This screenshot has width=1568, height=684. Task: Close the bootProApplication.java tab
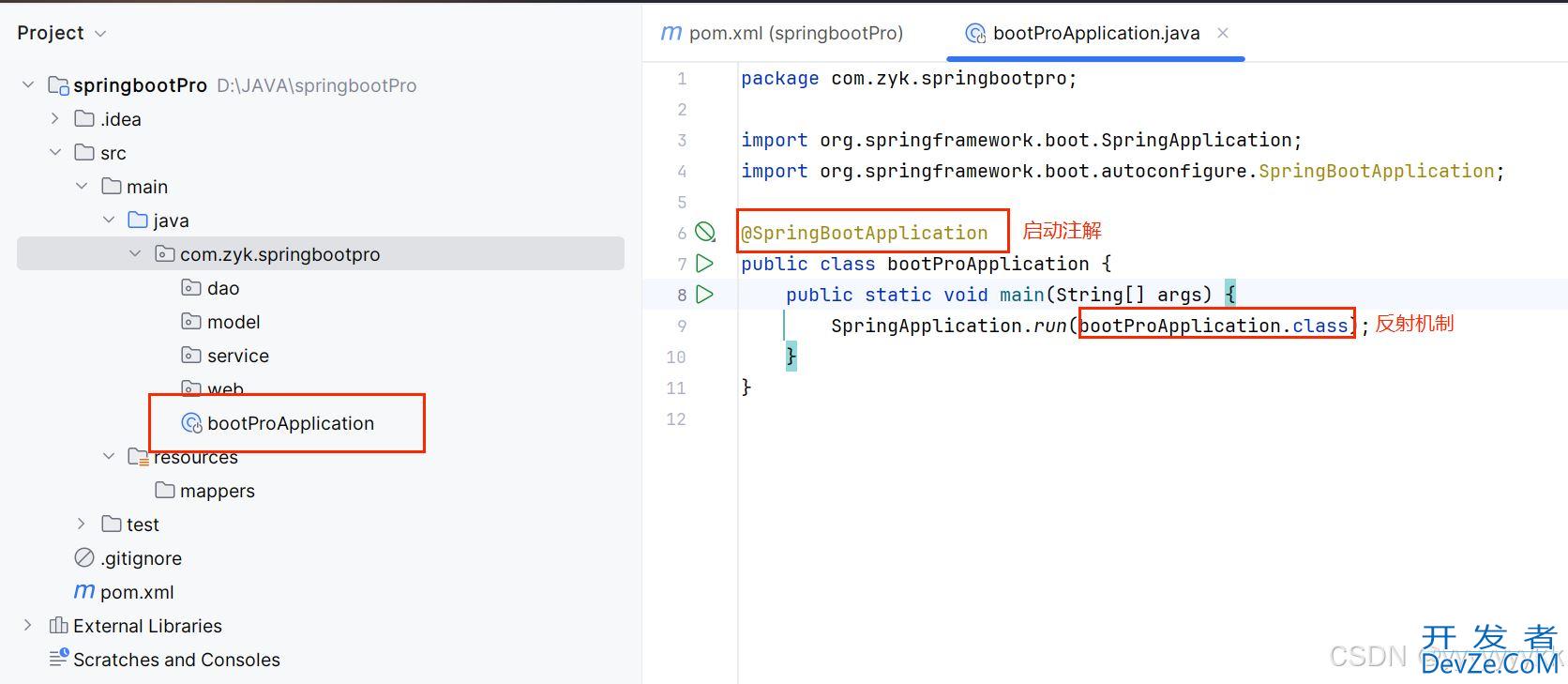1223,33
